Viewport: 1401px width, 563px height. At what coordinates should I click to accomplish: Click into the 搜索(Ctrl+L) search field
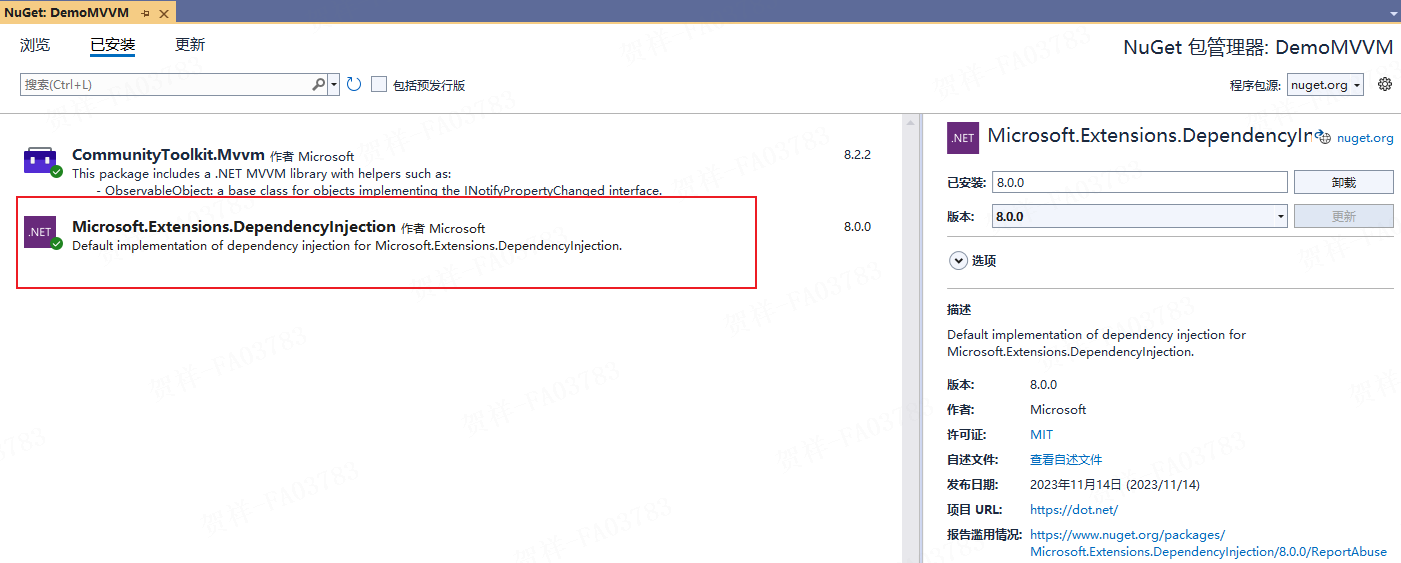tap(166, 85)
